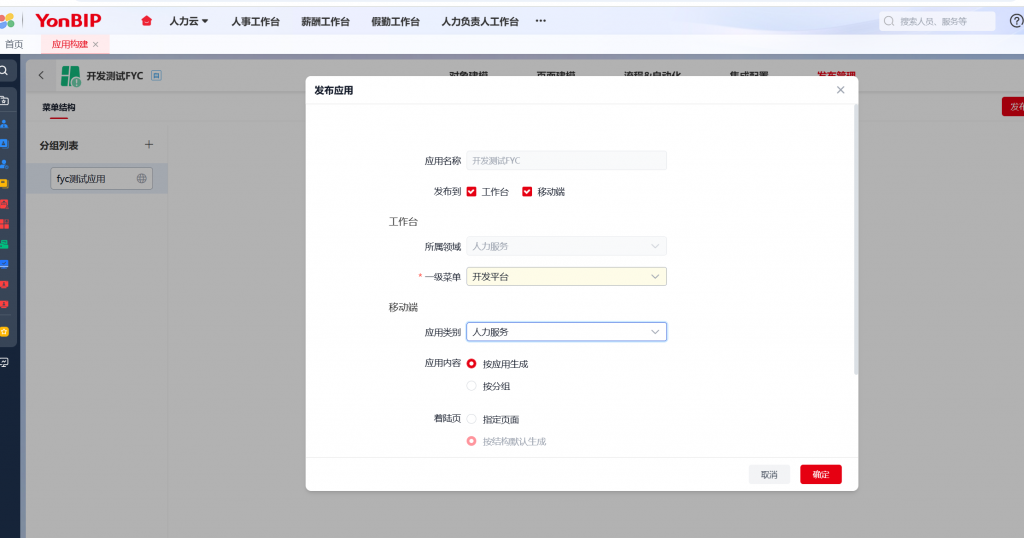Open the help question mark icon
The image size is (1024, 538).
[1016, 21]
